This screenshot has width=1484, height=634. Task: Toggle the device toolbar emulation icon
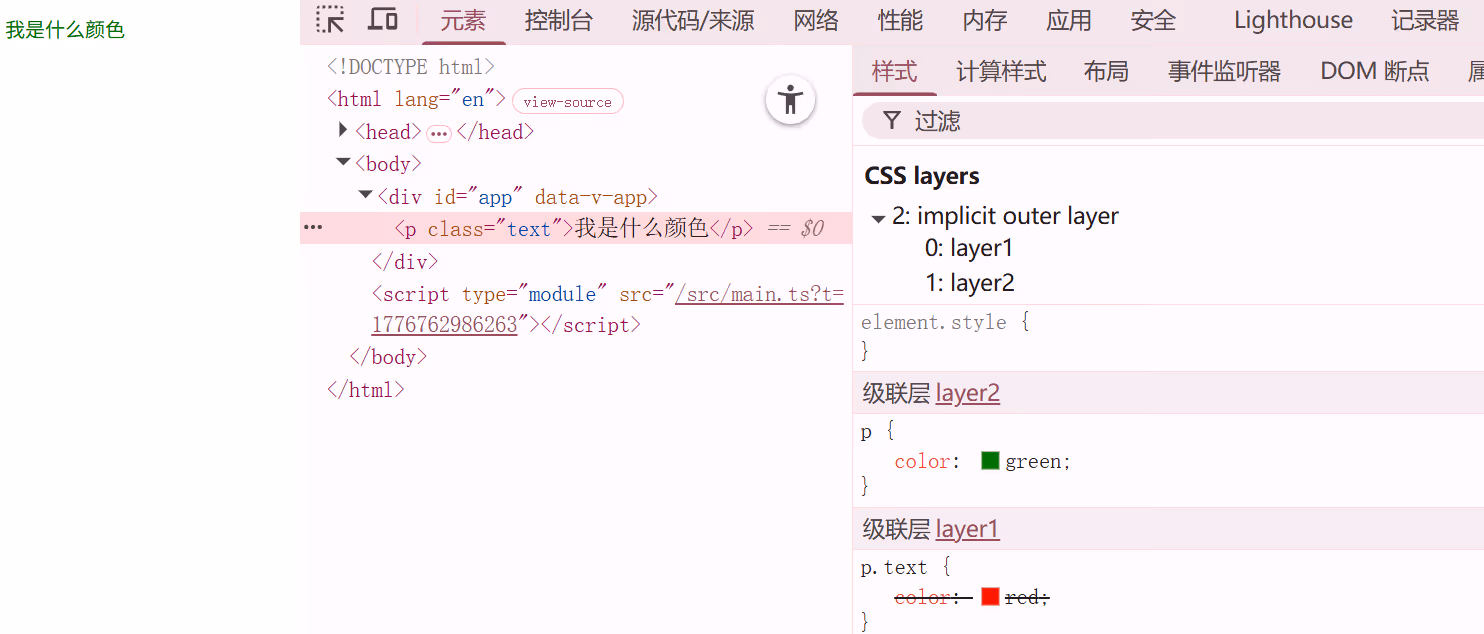383,20
